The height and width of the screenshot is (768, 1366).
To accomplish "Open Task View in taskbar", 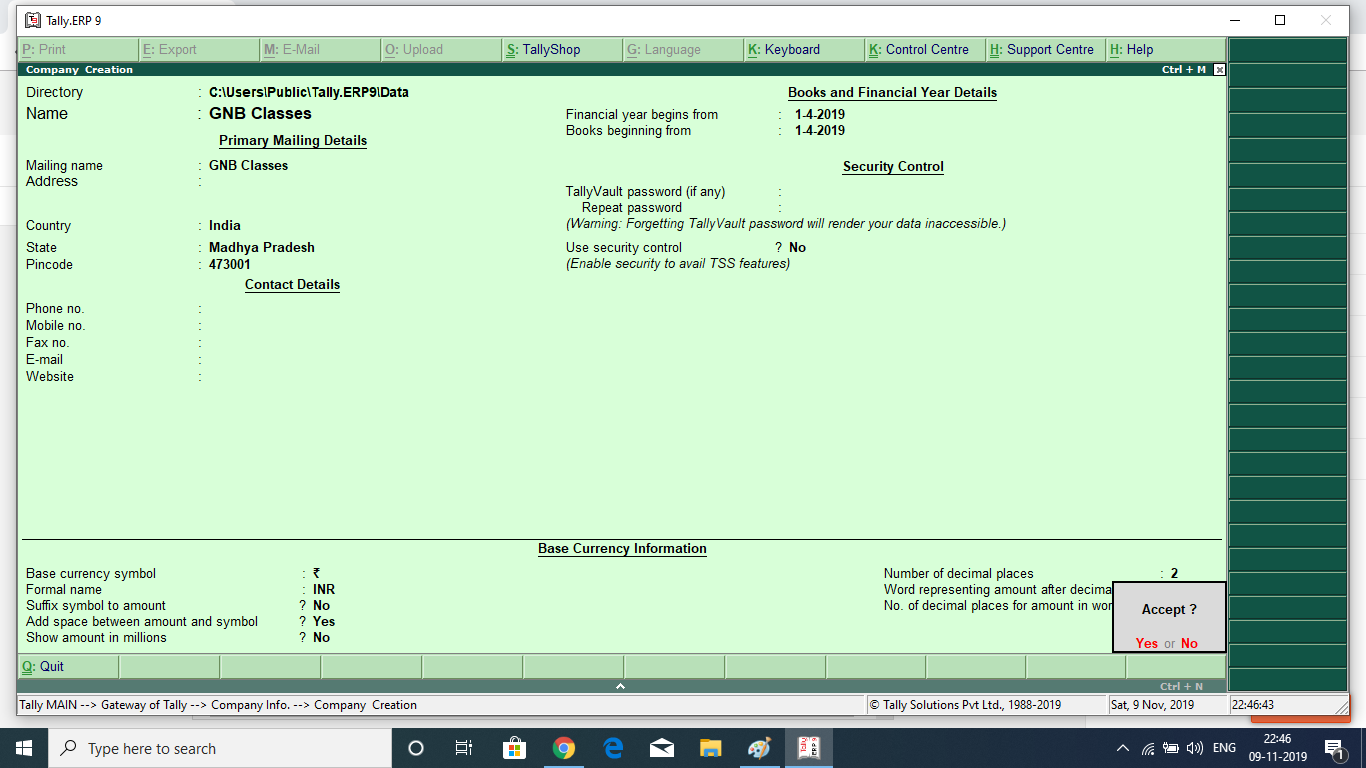I will click(x=463, y=748).
